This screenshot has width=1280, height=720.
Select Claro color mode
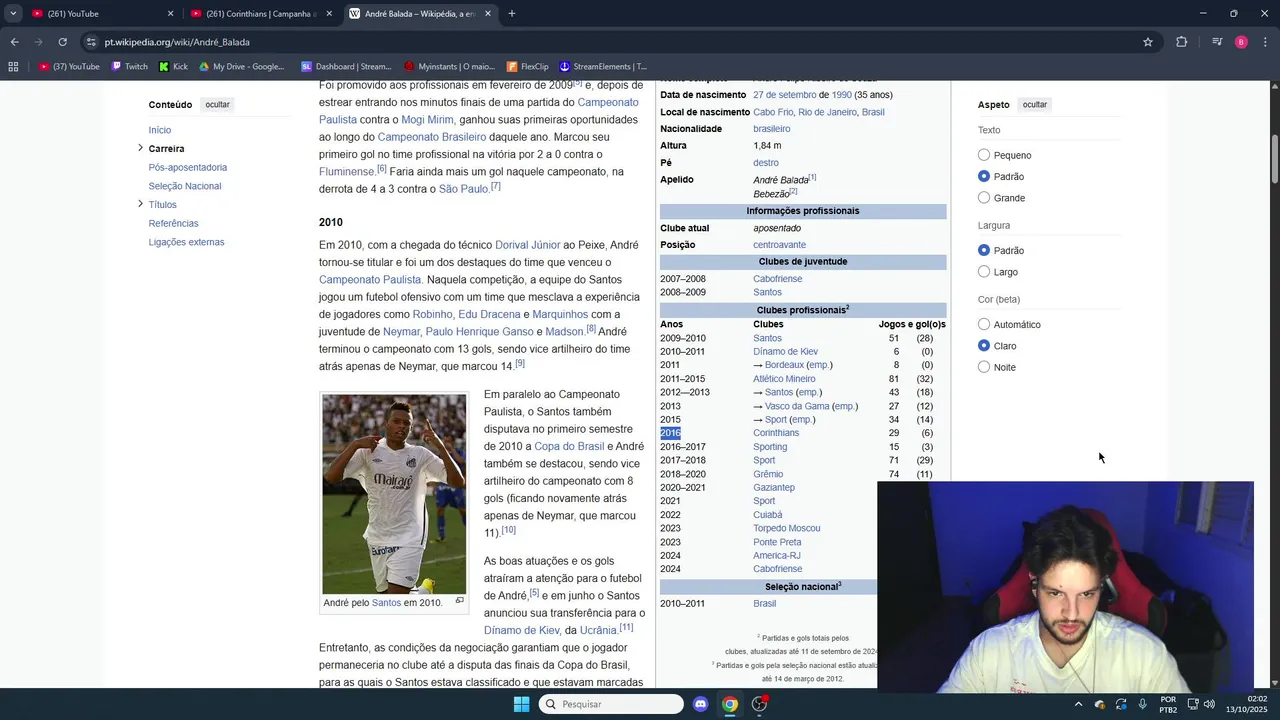(984, 345)
